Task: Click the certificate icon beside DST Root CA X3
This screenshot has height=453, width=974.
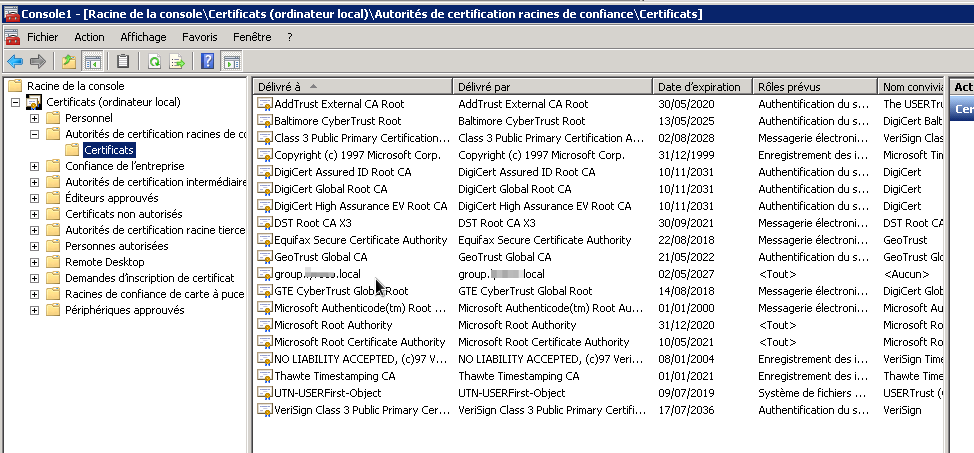Action: [265, 223]
